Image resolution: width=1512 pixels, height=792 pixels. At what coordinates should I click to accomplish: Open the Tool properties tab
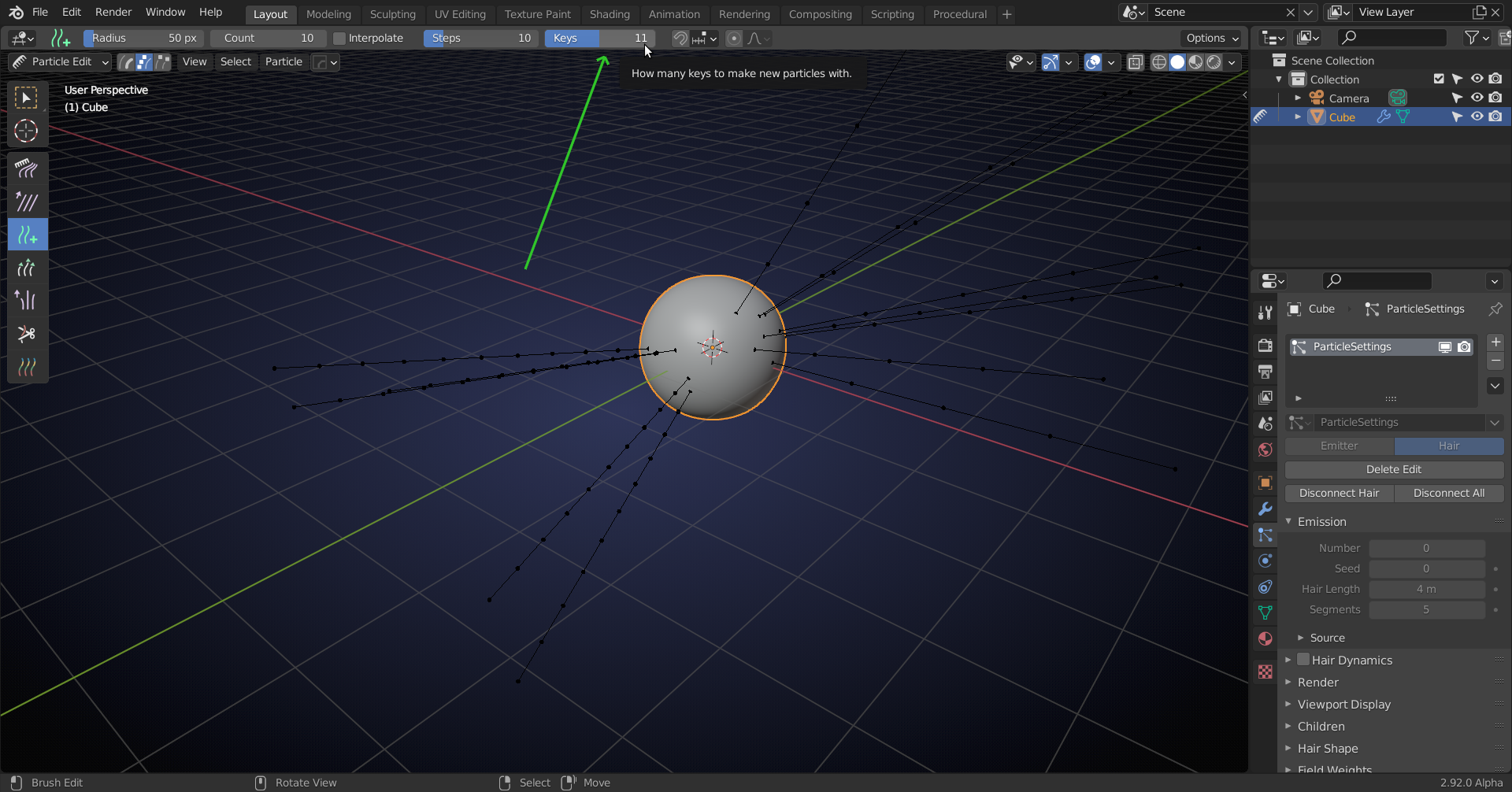(1265, 313)
